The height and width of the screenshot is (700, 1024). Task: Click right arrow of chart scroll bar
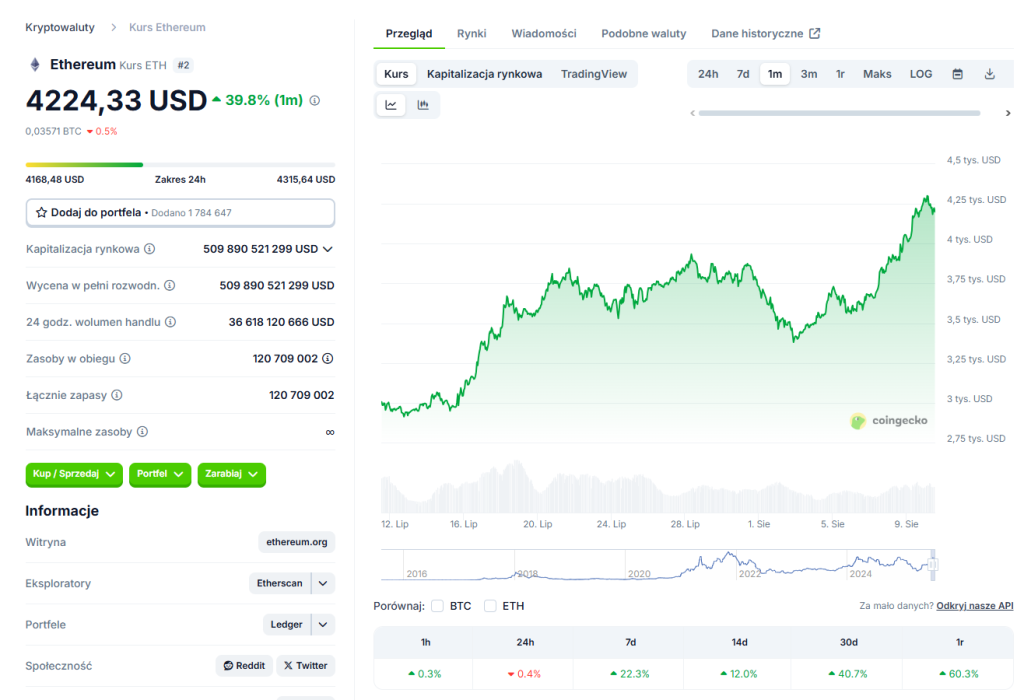[x=1008, y=114]
